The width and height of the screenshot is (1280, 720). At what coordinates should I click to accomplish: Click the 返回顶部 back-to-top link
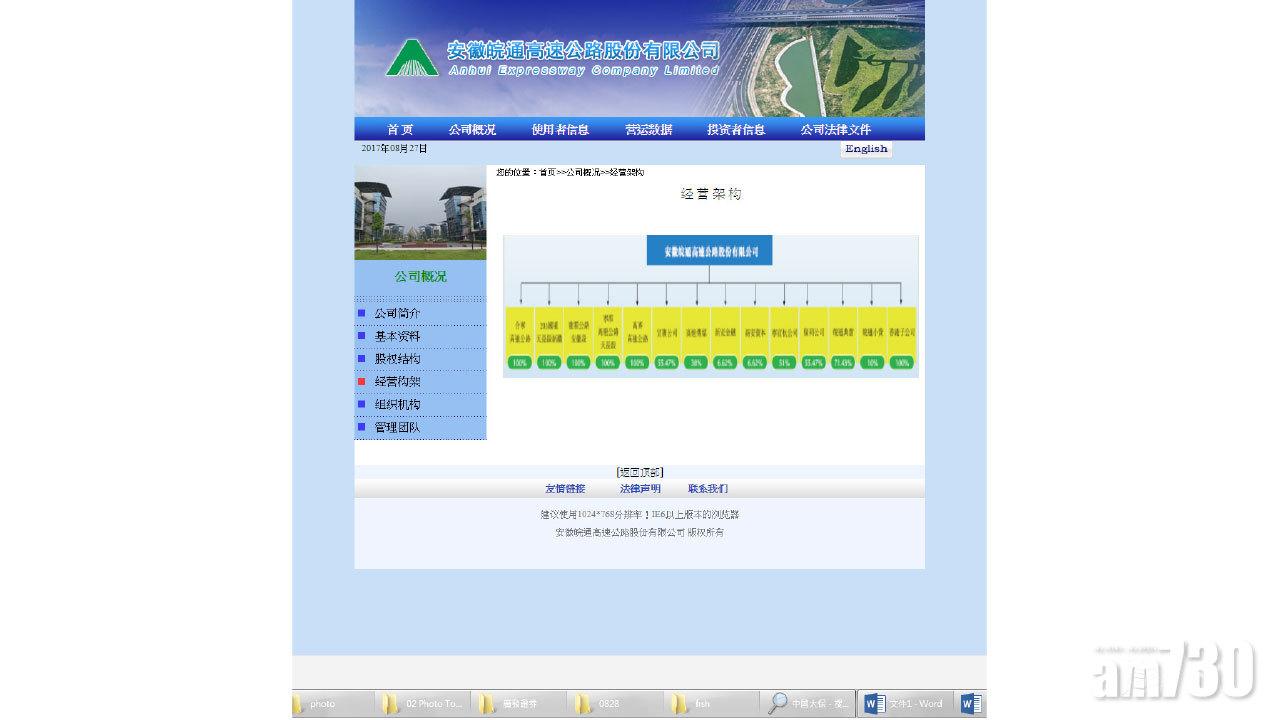[x=638, y=471]
